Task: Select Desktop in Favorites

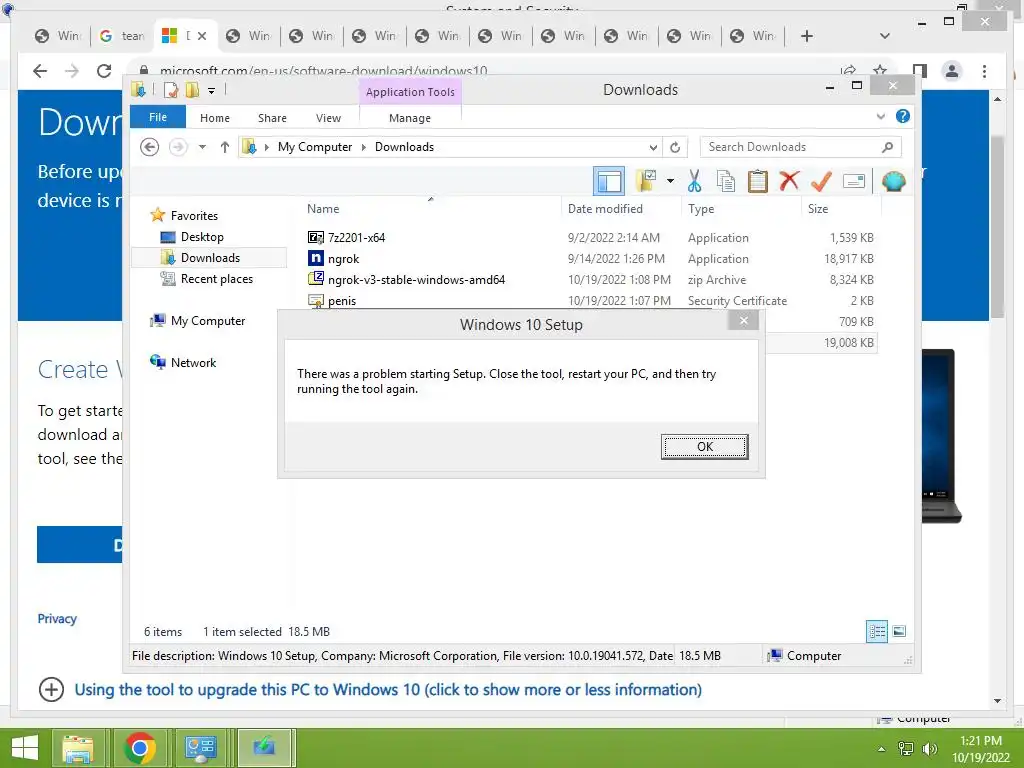Action: tap(202, 237)
